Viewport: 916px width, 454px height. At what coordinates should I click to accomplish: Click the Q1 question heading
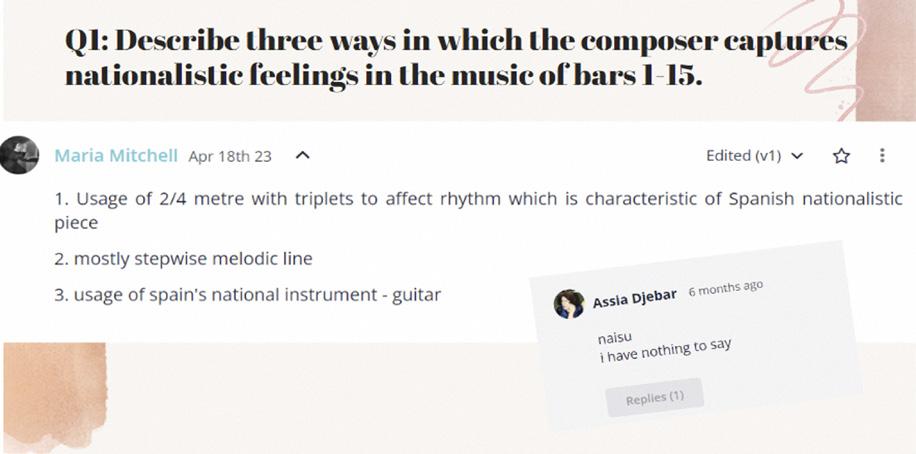455,44
